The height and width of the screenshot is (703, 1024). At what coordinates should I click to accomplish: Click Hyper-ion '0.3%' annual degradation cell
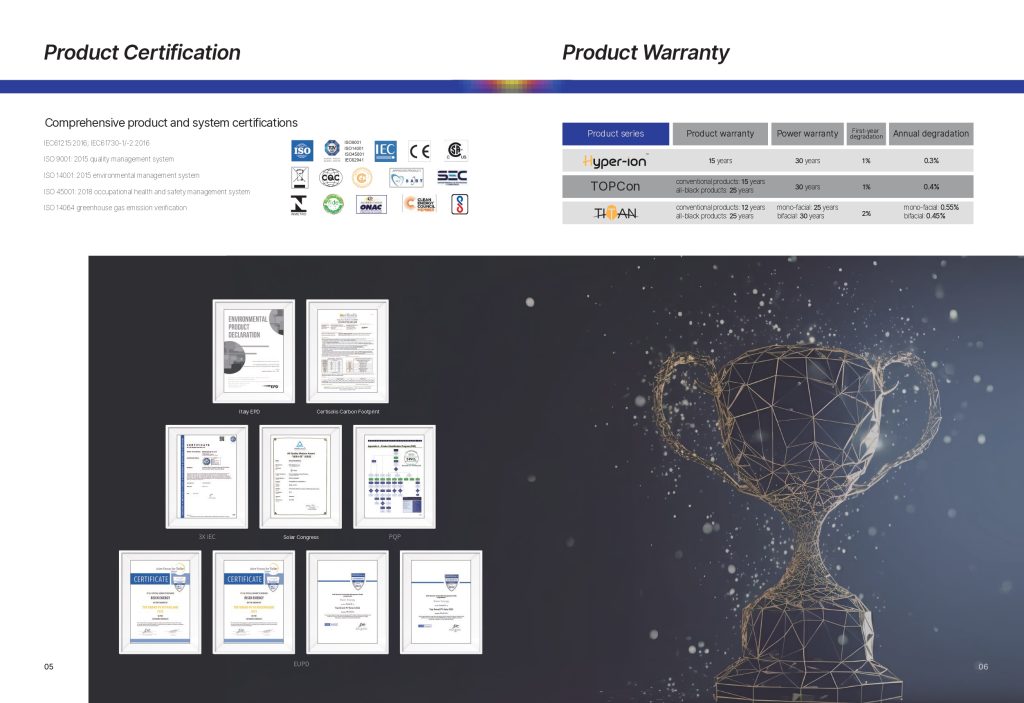coord(931,161)
